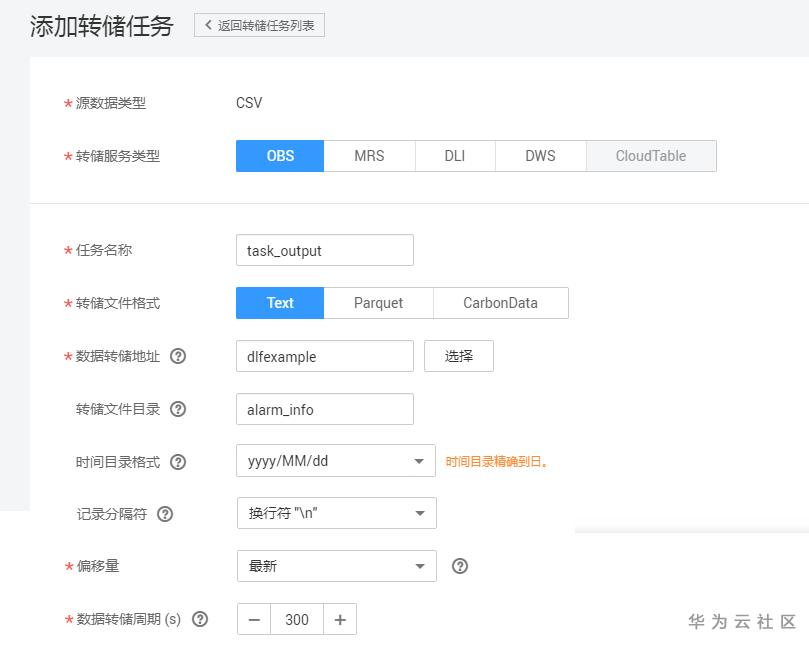Expand the 最新 offset dropdown
The image size is (809, 647).
coord(337,566)
